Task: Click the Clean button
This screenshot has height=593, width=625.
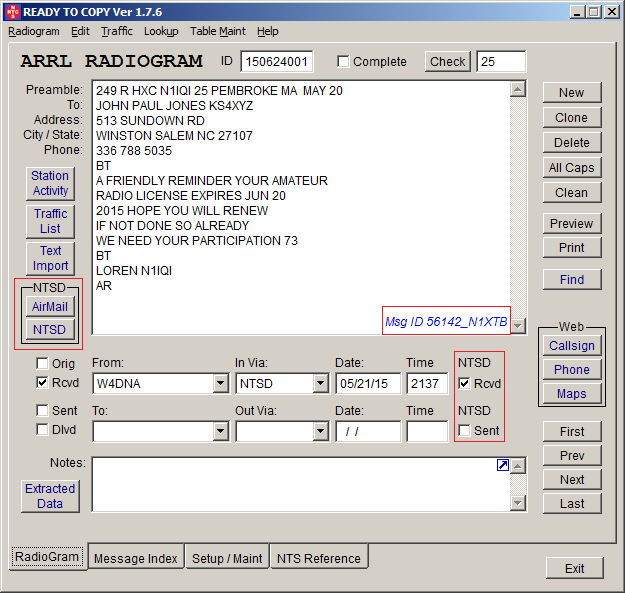Action: tap(572, 193)
